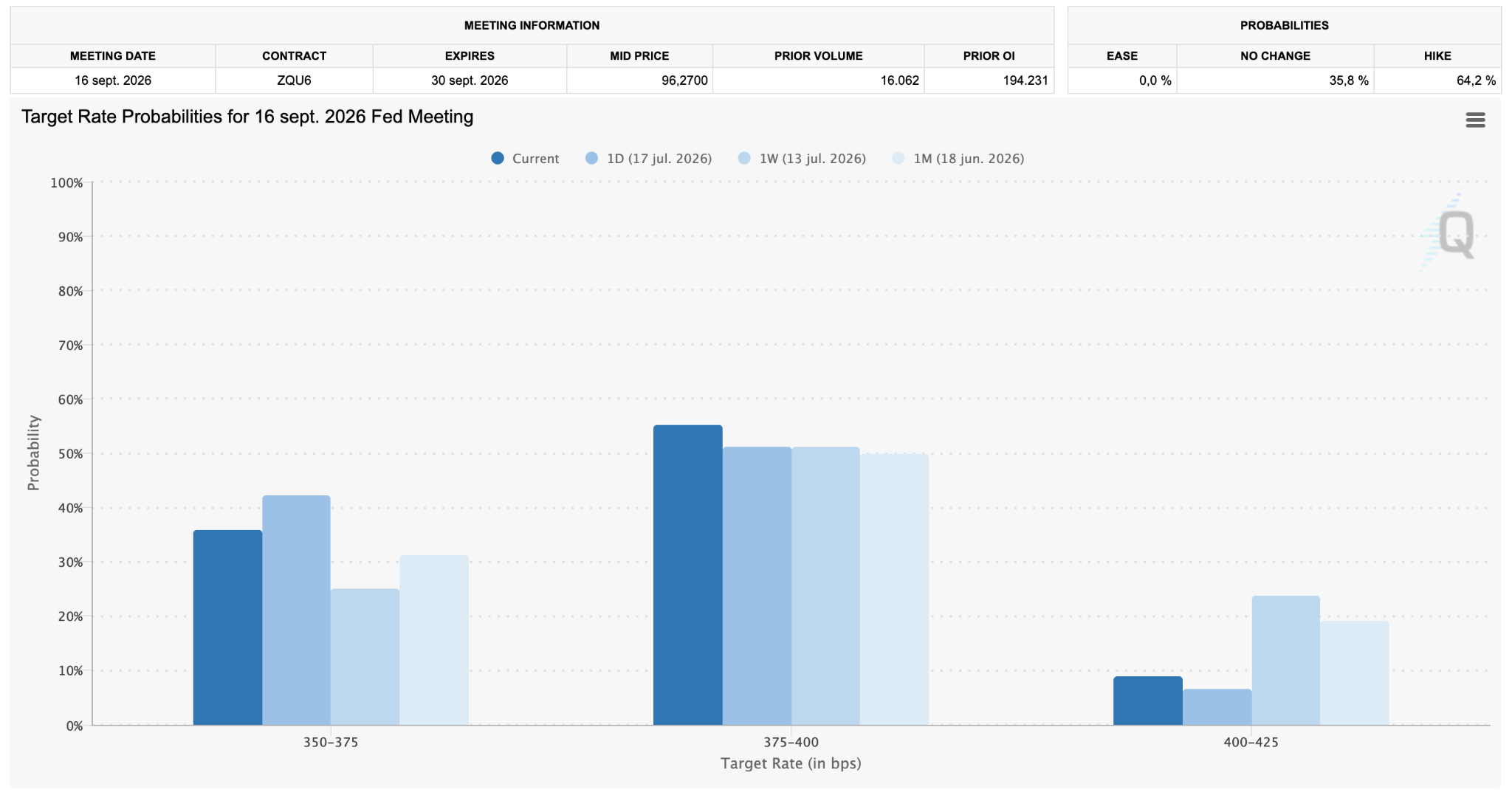Click the CONTRACT column header
Screen dimensions: 1512x798
(x=294, y=56)
